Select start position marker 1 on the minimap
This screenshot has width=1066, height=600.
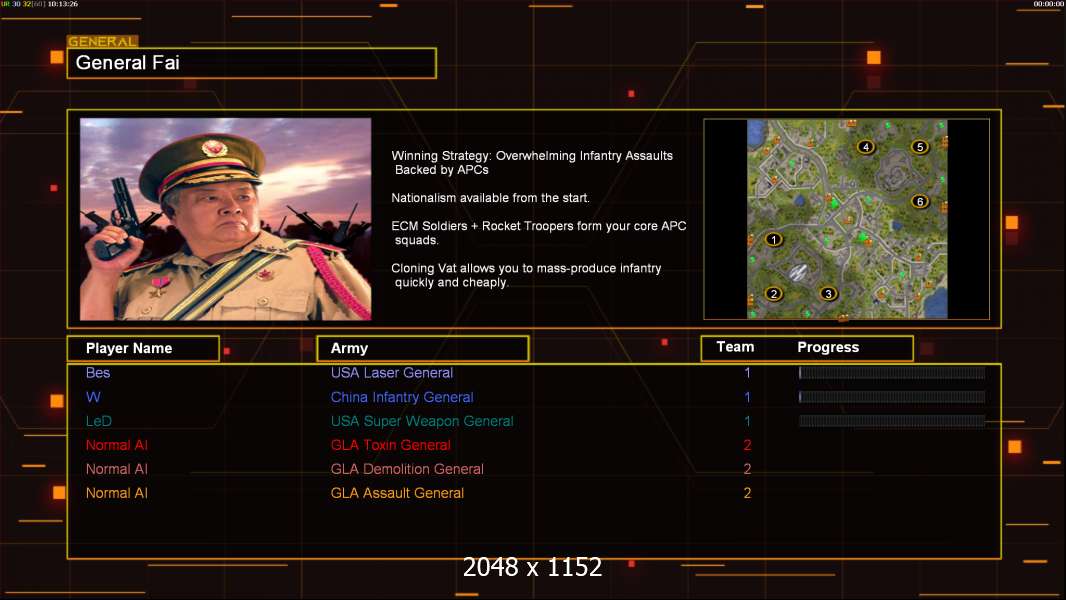tap(774, 239)
